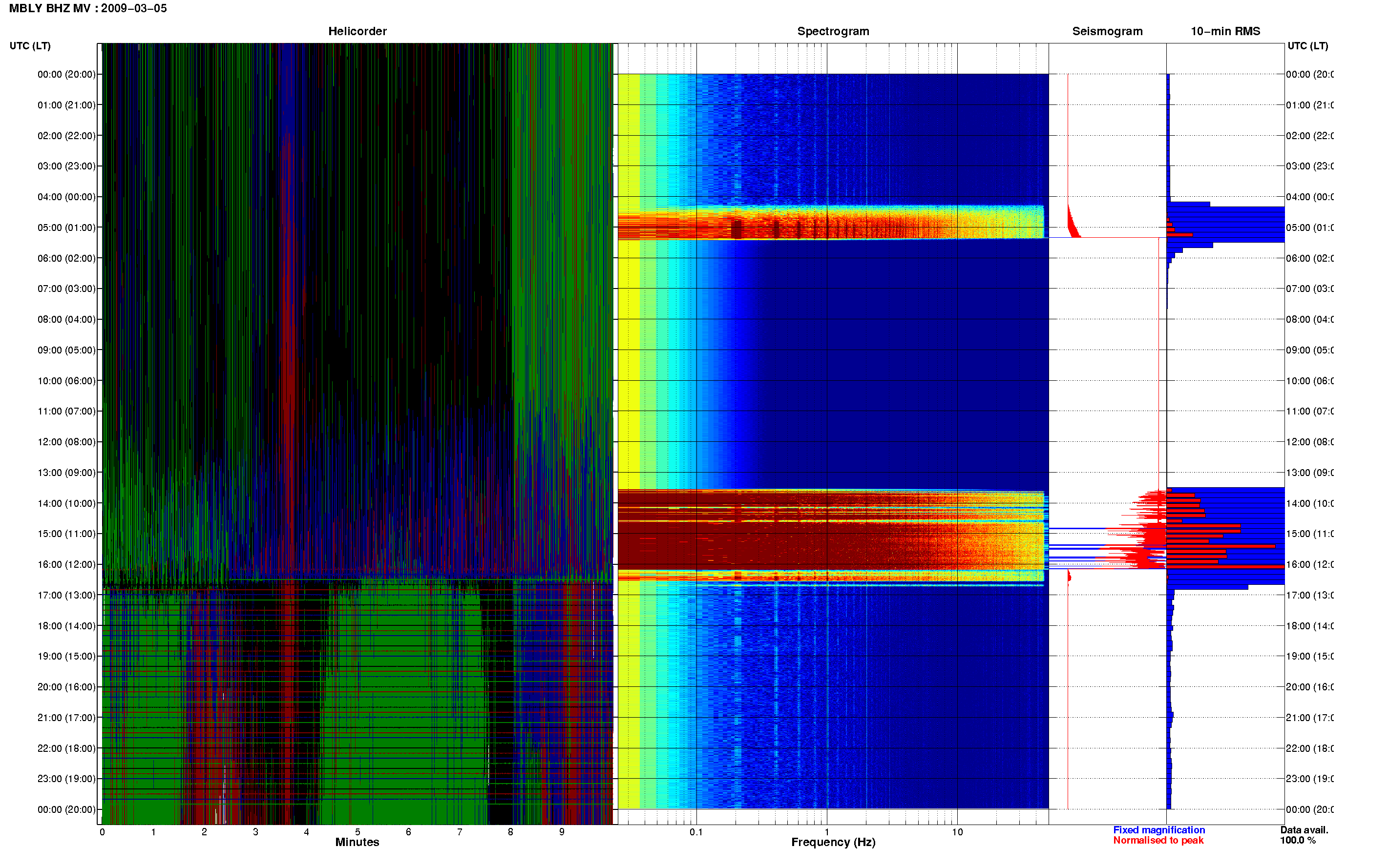Click left time label '14:00 (10:00)'

66,503
